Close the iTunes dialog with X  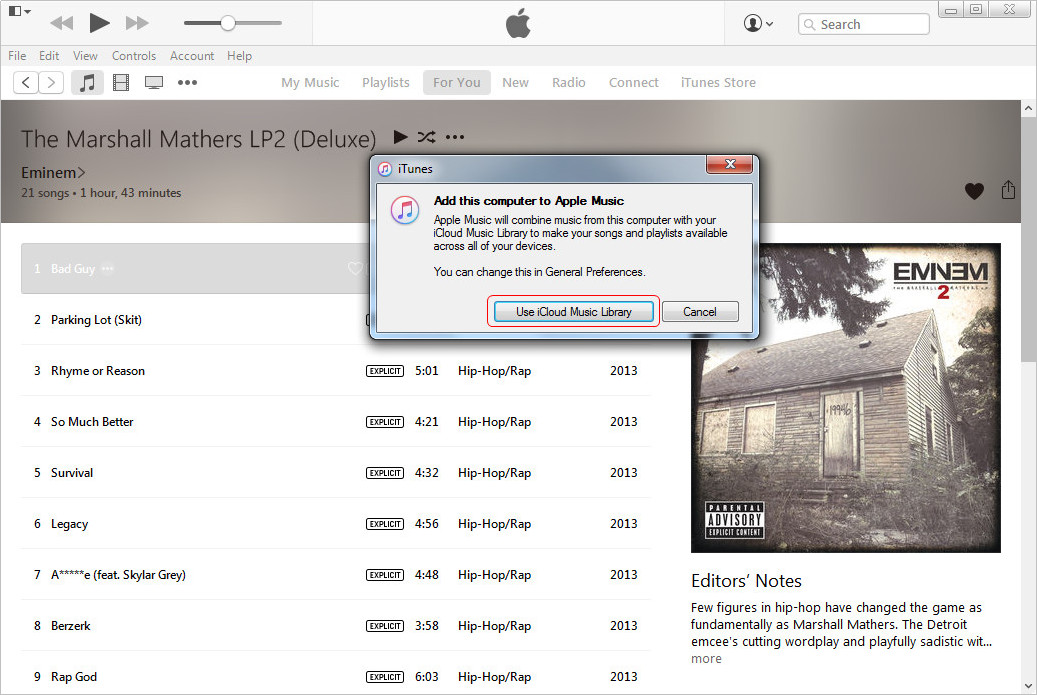coord(729,164)
